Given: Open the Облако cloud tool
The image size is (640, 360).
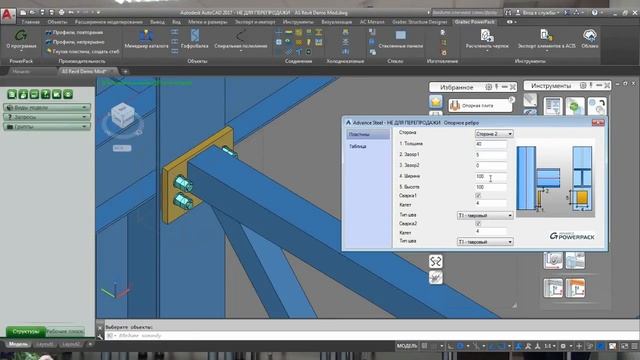Looking at the screenshot, I should 590,39.
